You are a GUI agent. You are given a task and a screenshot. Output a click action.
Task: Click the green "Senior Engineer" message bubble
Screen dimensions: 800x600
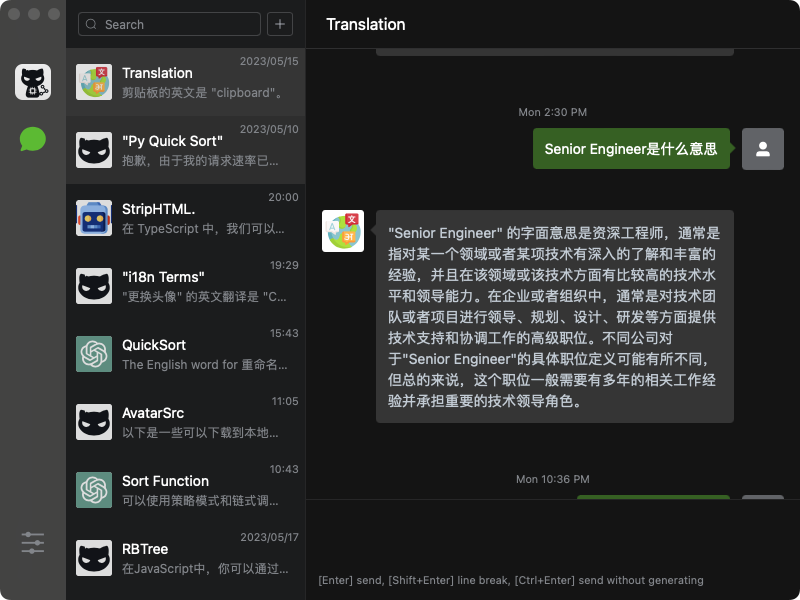[x=631, y=147]
